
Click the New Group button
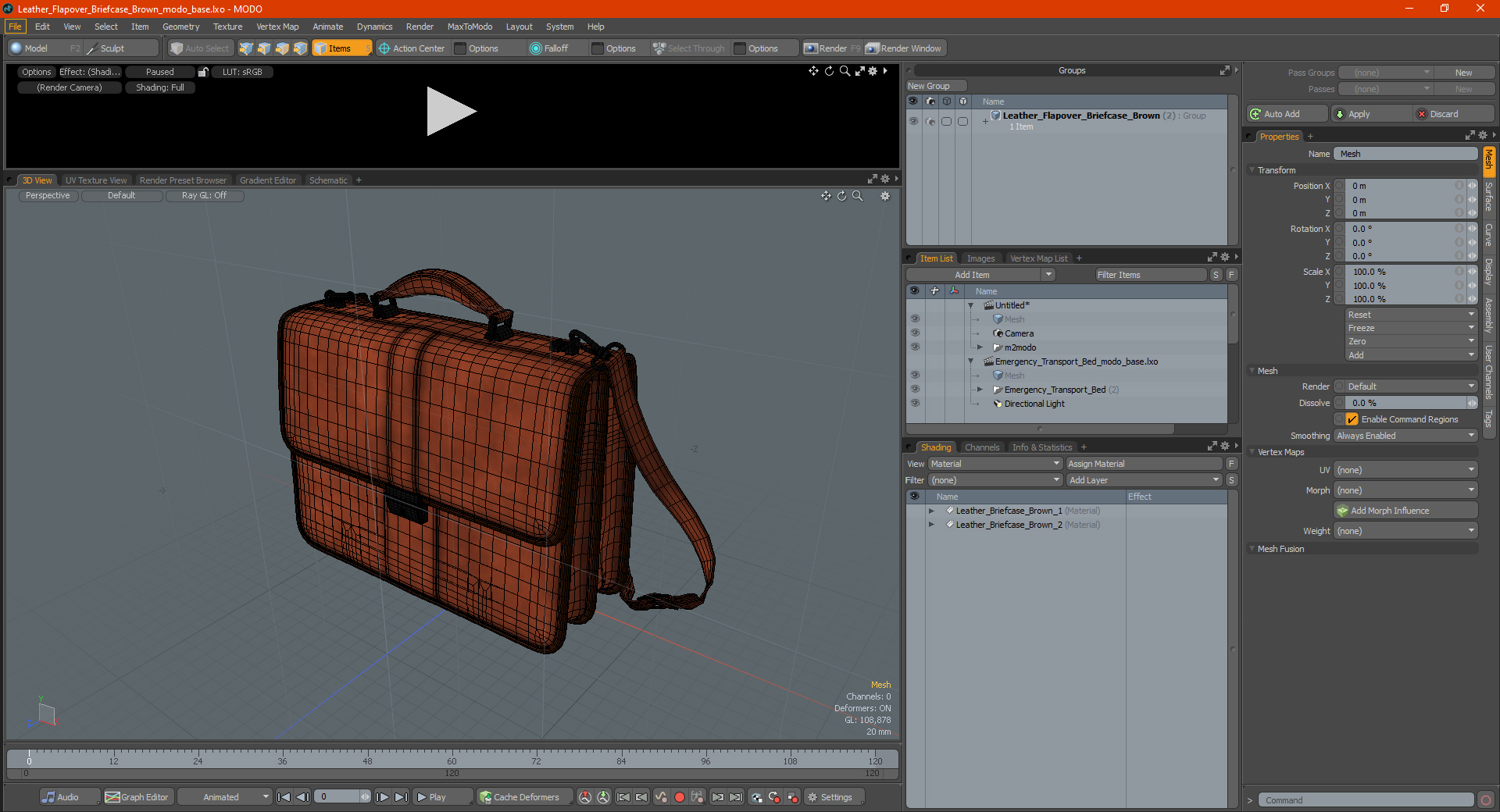click(x=936, y=86)
